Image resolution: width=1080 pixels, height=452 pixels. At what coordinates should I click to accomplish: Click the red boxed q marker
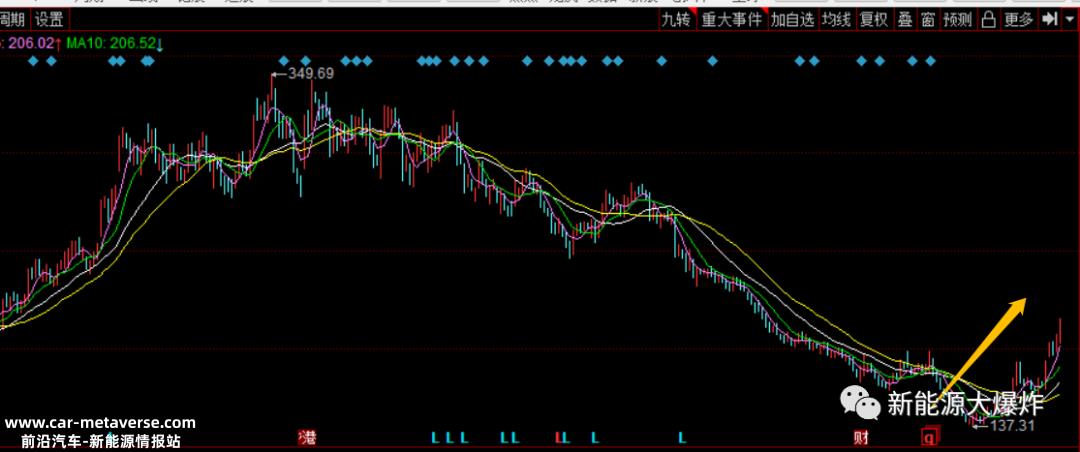click(x=931, y=437)
